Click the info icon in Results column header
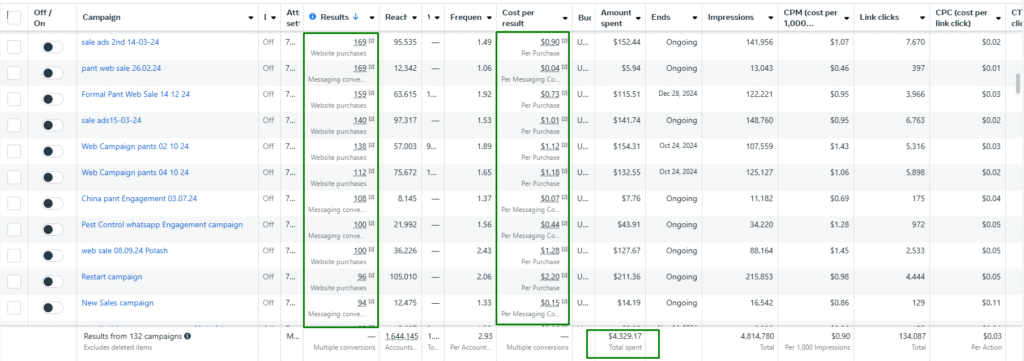Image resolution: width=1024 pixels, height=361 pixels. click(x=312, y=17)
